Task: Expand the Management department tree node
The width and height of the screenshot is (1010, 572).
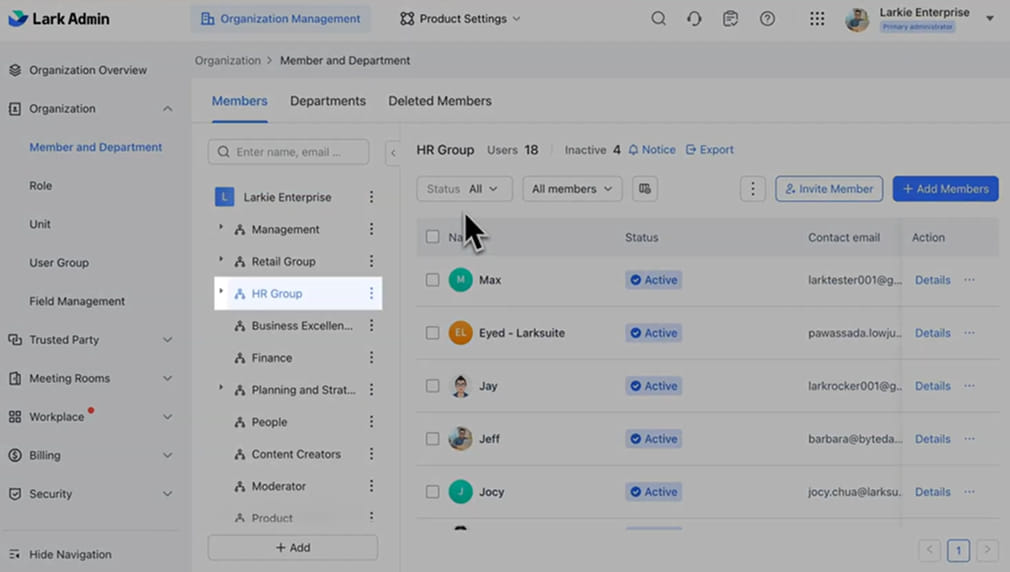Action: (x=221, y=229)
